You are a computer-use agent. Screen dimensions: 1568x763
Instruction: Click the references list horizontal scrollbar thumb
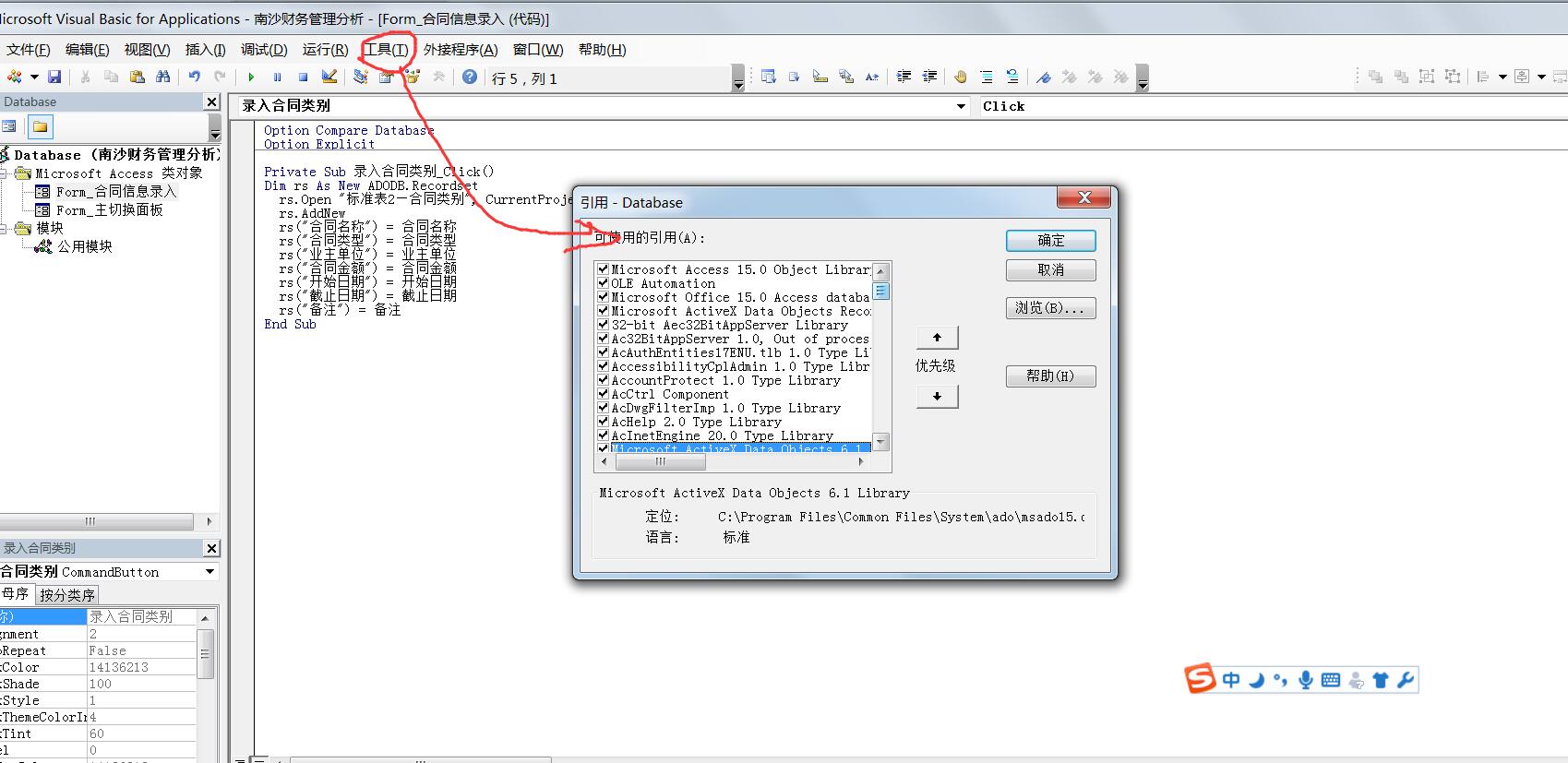pos(660,461)
